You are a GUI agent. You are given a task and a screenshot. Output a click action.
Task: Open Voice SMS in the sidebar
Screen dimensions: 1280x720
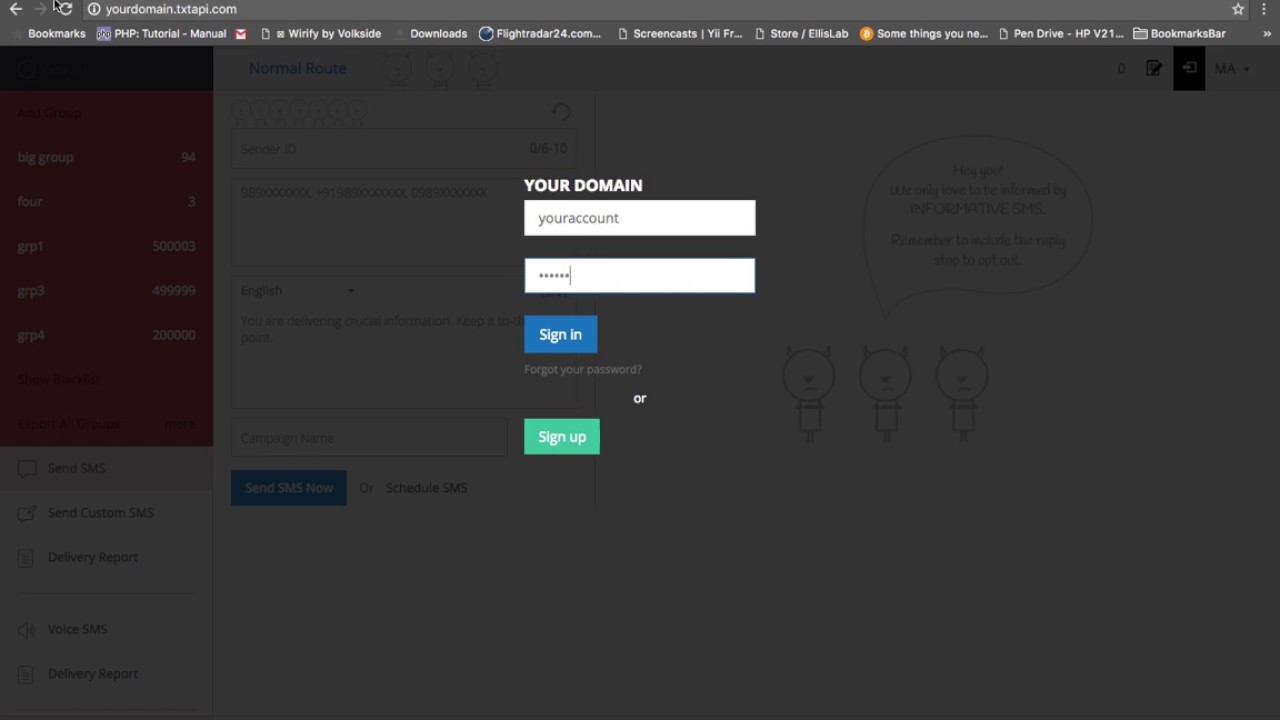coord(106,629)
